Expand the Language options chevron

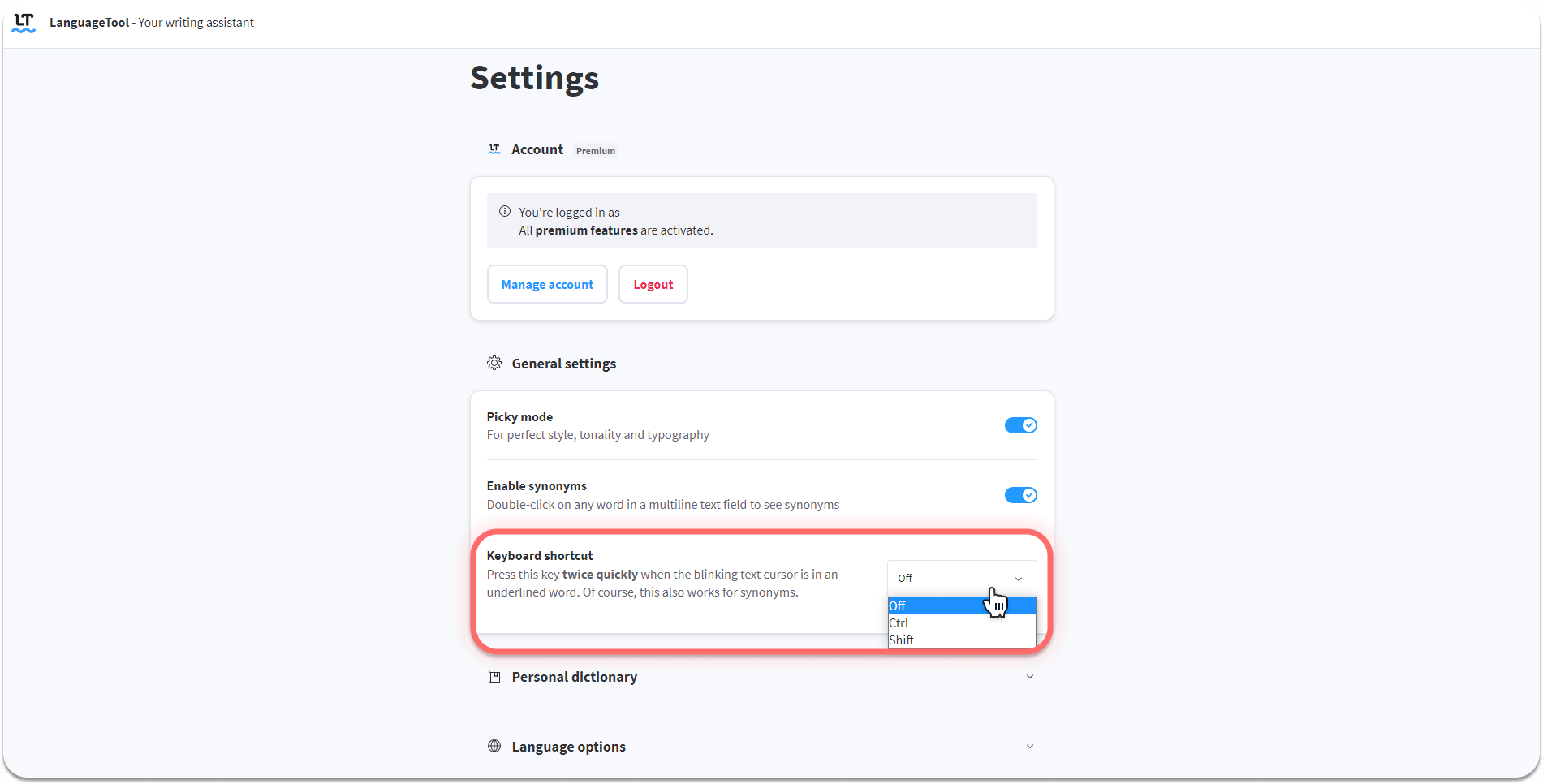tap(1030, 747)
